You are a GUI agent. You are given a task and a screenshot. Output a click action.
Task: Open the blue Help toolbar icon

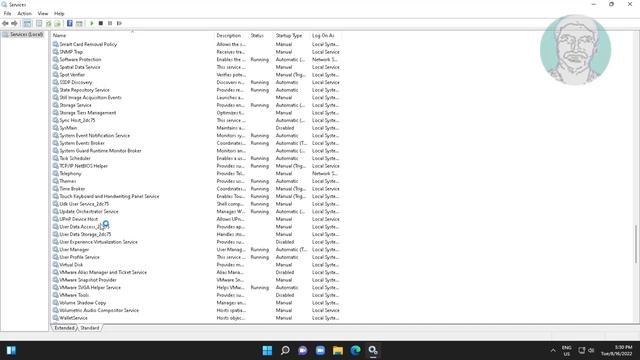[69, 24]
